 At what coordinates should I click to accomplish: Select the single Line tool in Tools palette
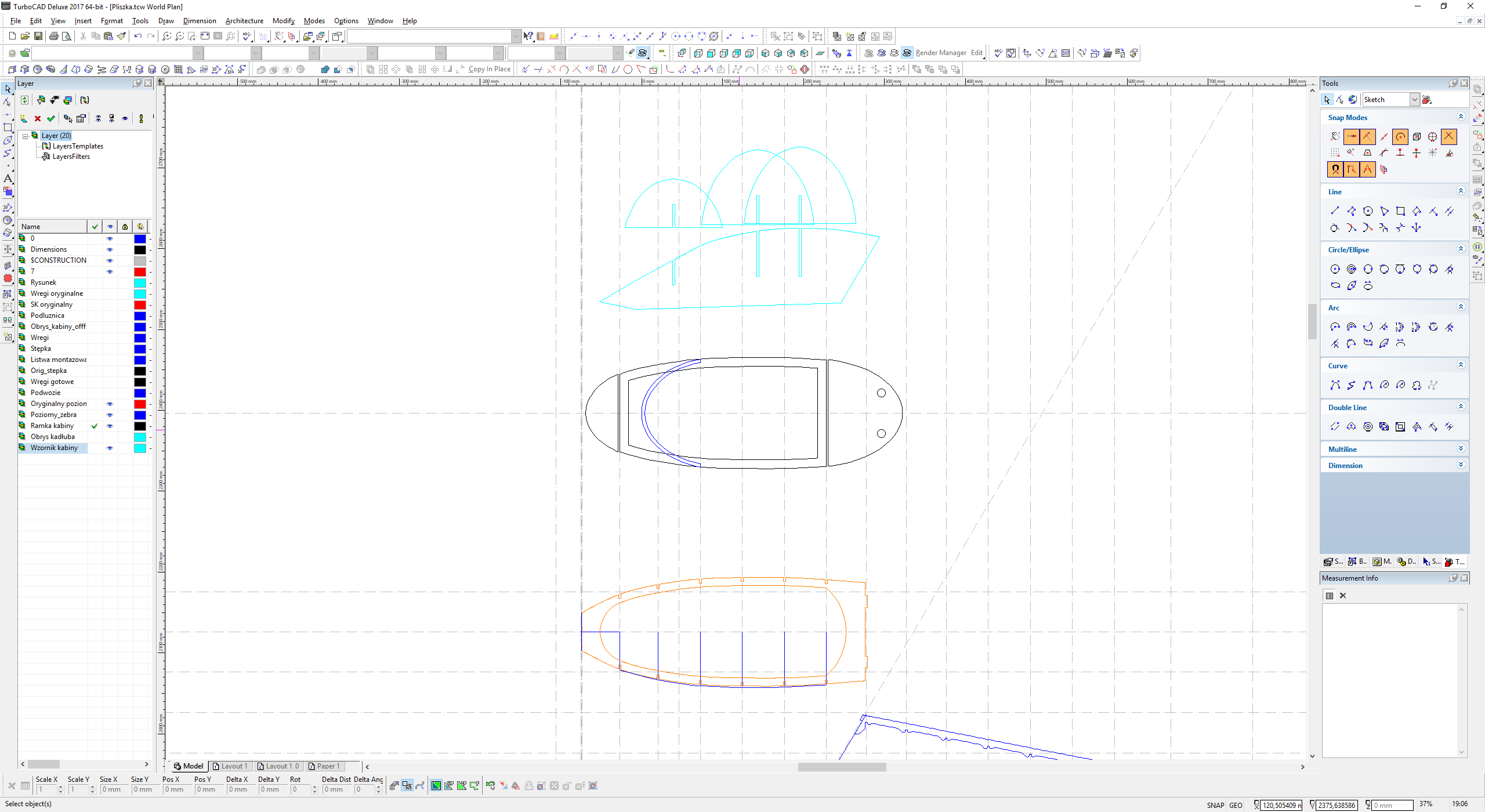pyautogui.click(x=1335, y=211)
